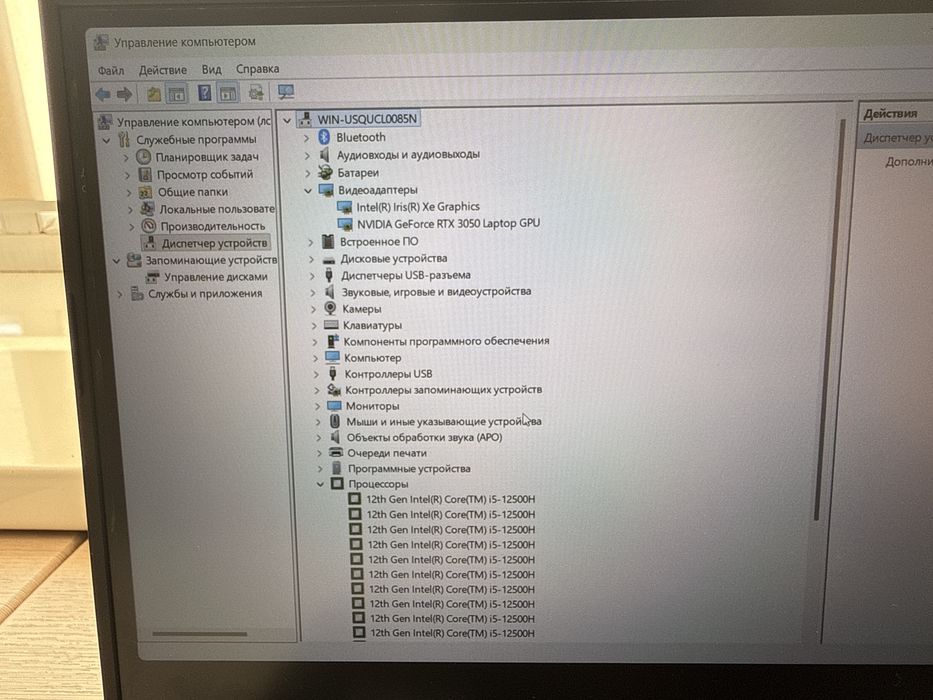Expand the Контроллеры USB category
This screenshot has height=700, width=933.
pyautogui.click(x=317, y=374)
